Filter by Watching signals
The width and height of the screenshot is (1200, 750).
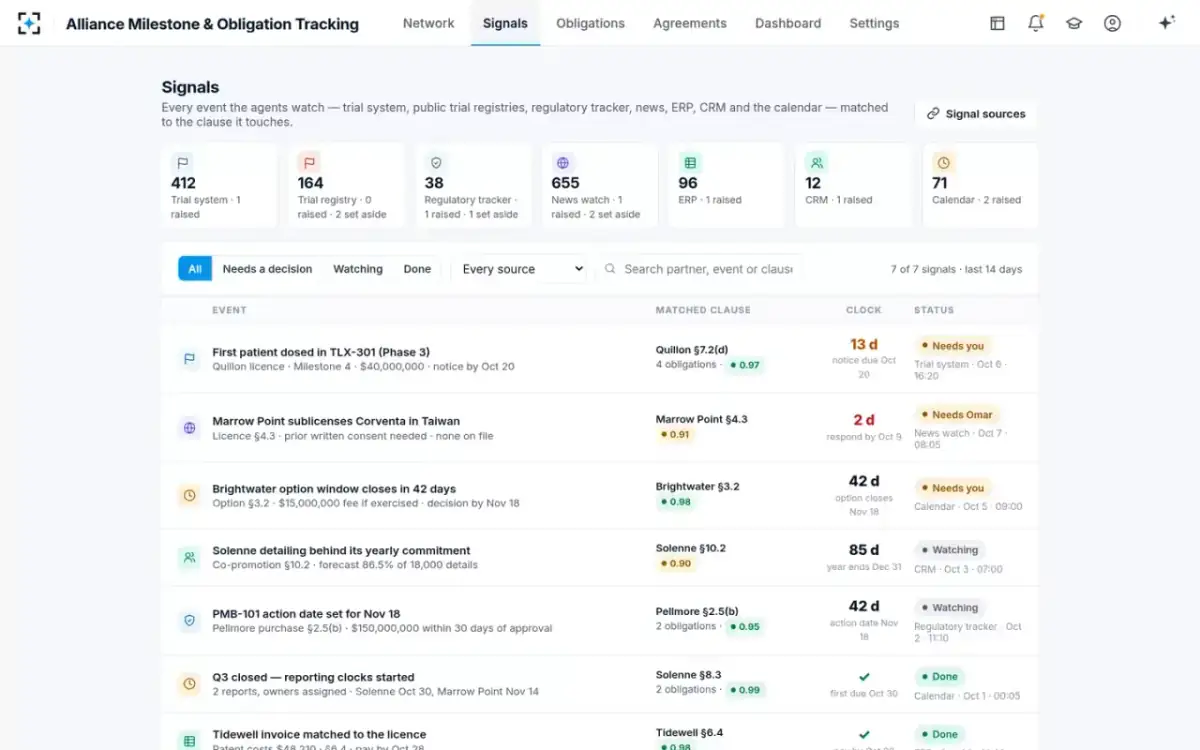(x=358, y=269)
